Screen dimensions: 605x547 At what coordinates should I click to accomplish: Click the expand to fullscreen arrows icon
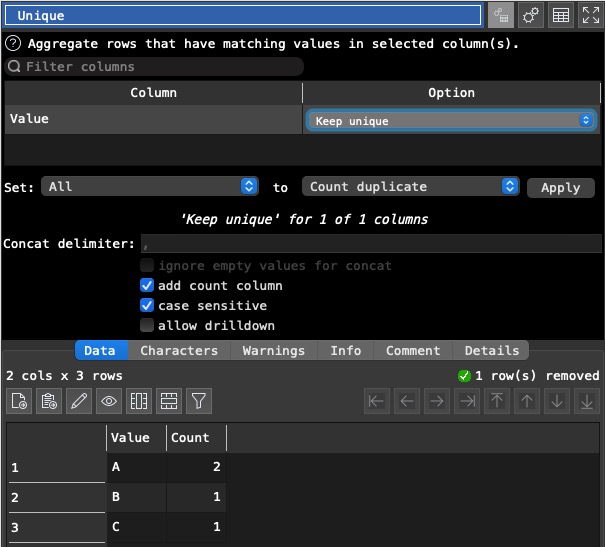coord(590,15)
